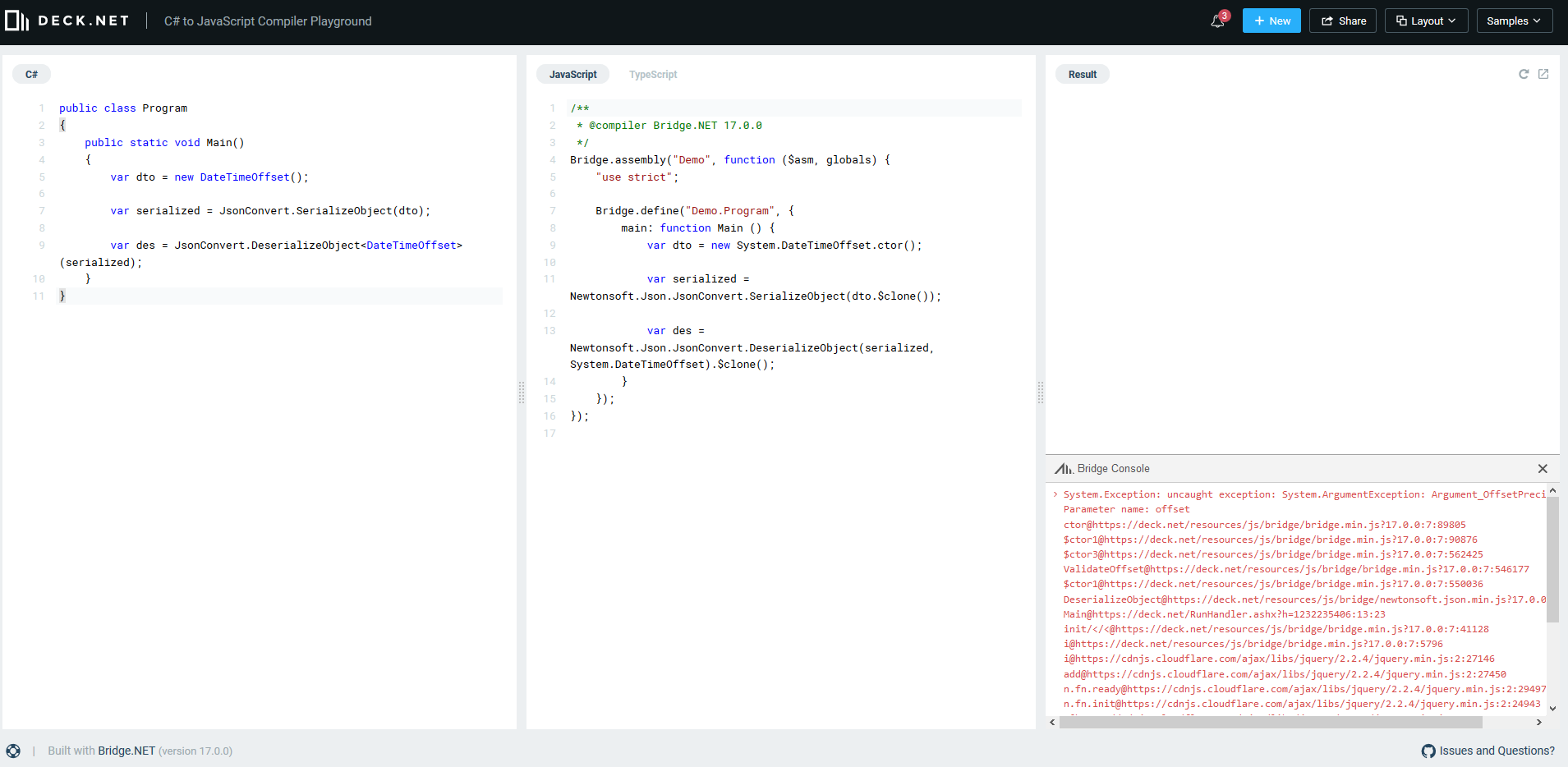Click the help lifebuoy icon in footer
This screenshot has height=767, width=1568.
[13, 751]
